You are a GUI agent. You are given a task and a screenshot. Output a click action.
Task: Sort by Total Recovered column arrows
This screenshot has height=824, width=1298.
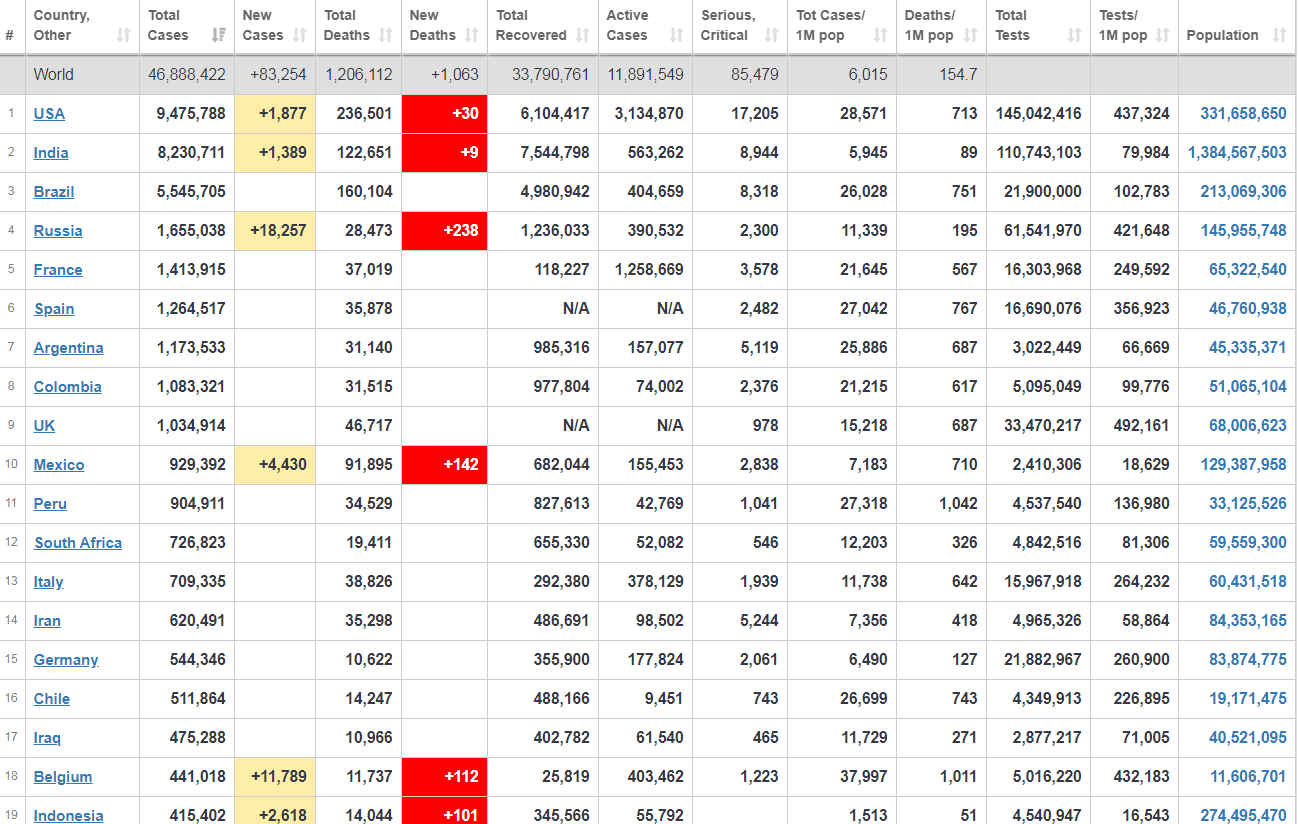tap(582, 35)
